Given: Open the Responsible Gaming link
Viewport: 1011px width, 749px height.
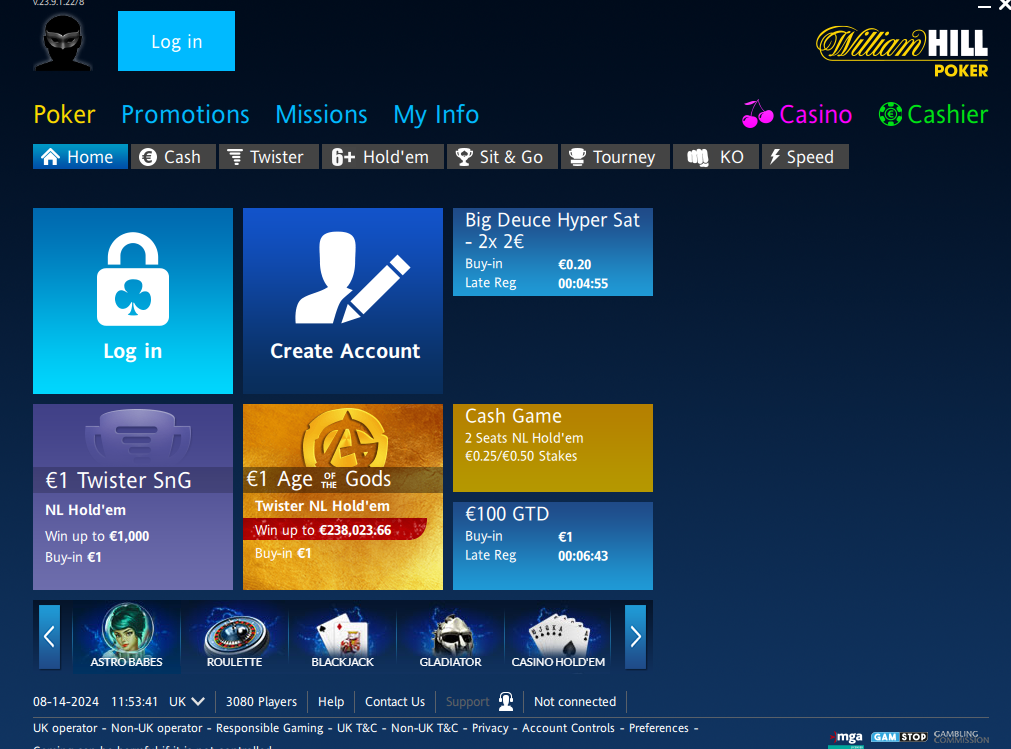Looking at the screenshot, I should pos(270,728).
